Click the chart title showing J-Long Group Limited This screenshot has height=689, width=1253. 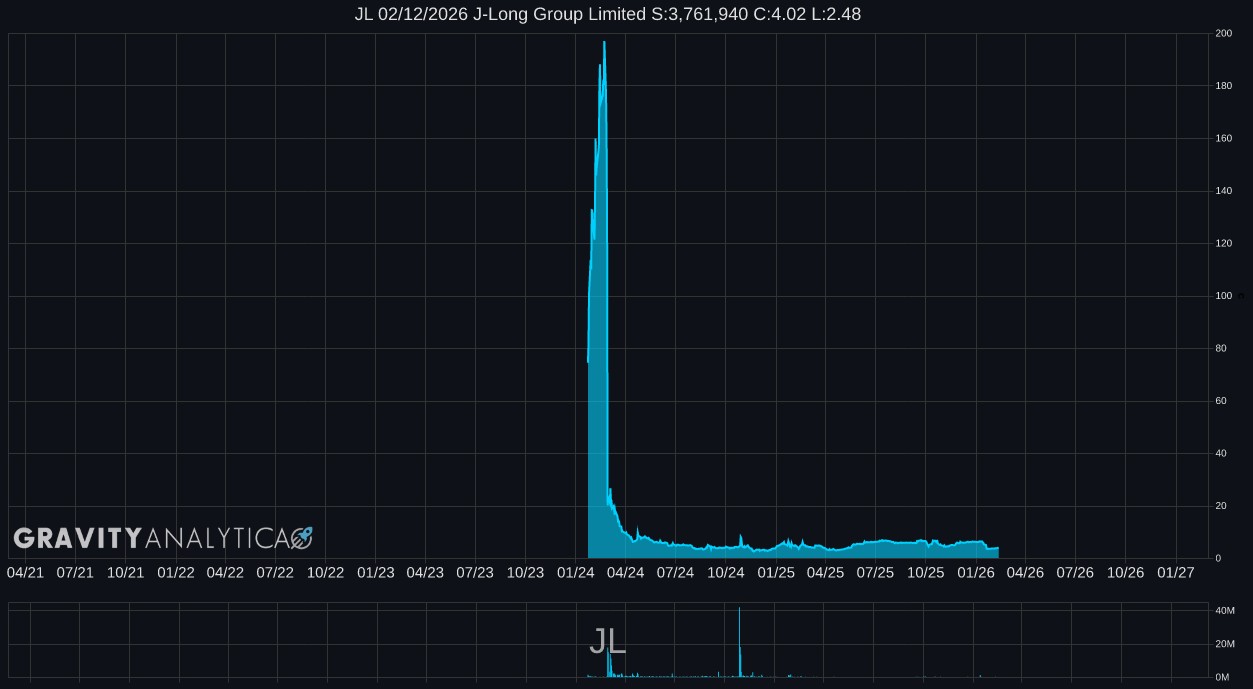(x=607, y=14)
